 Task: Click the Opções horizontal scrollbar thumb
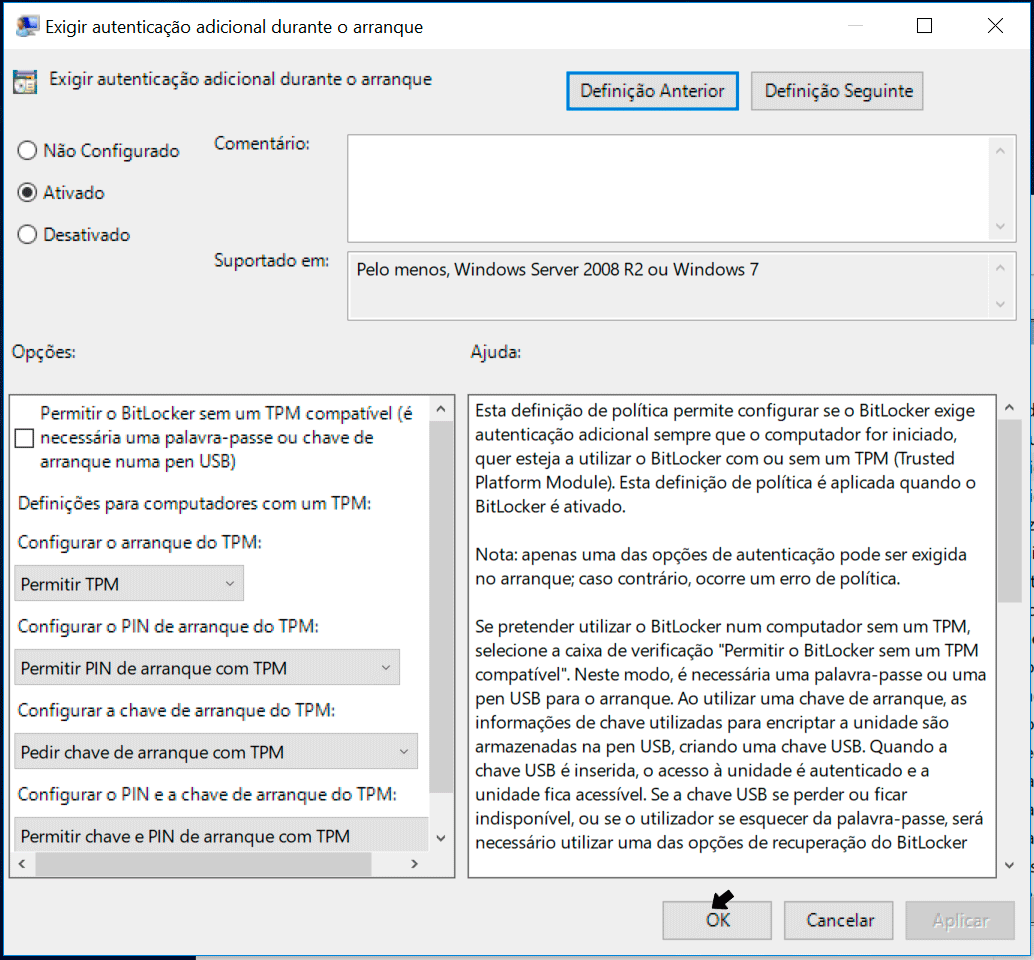point(203,864)
